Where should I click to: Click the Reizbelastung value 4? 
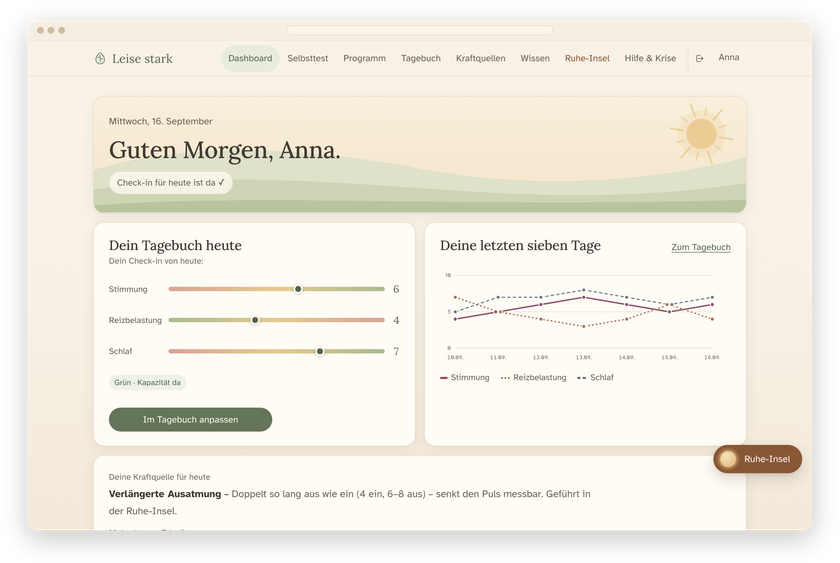pyautogui.click(x=396, y=320)
